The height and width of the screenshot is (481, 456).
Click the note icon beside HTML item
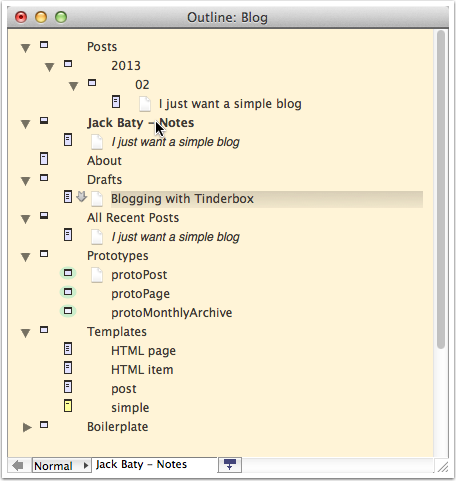pos(68,368)
